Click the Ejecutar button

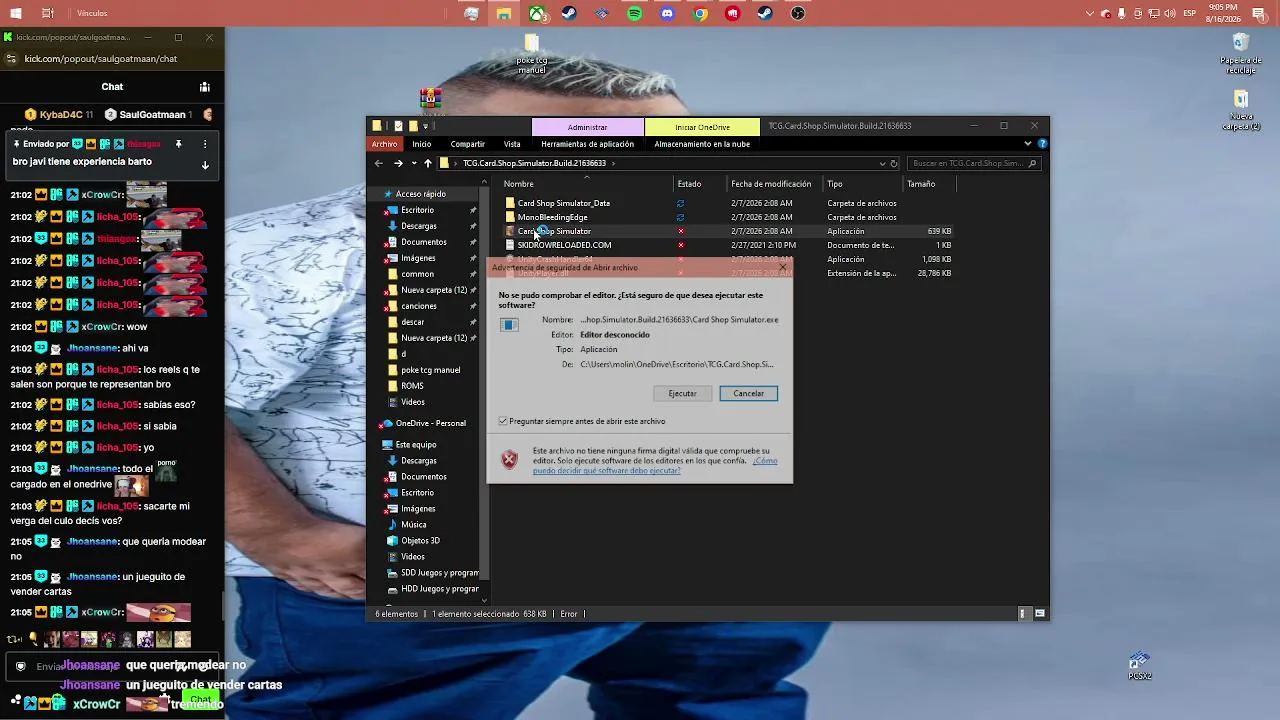point(682,393)
